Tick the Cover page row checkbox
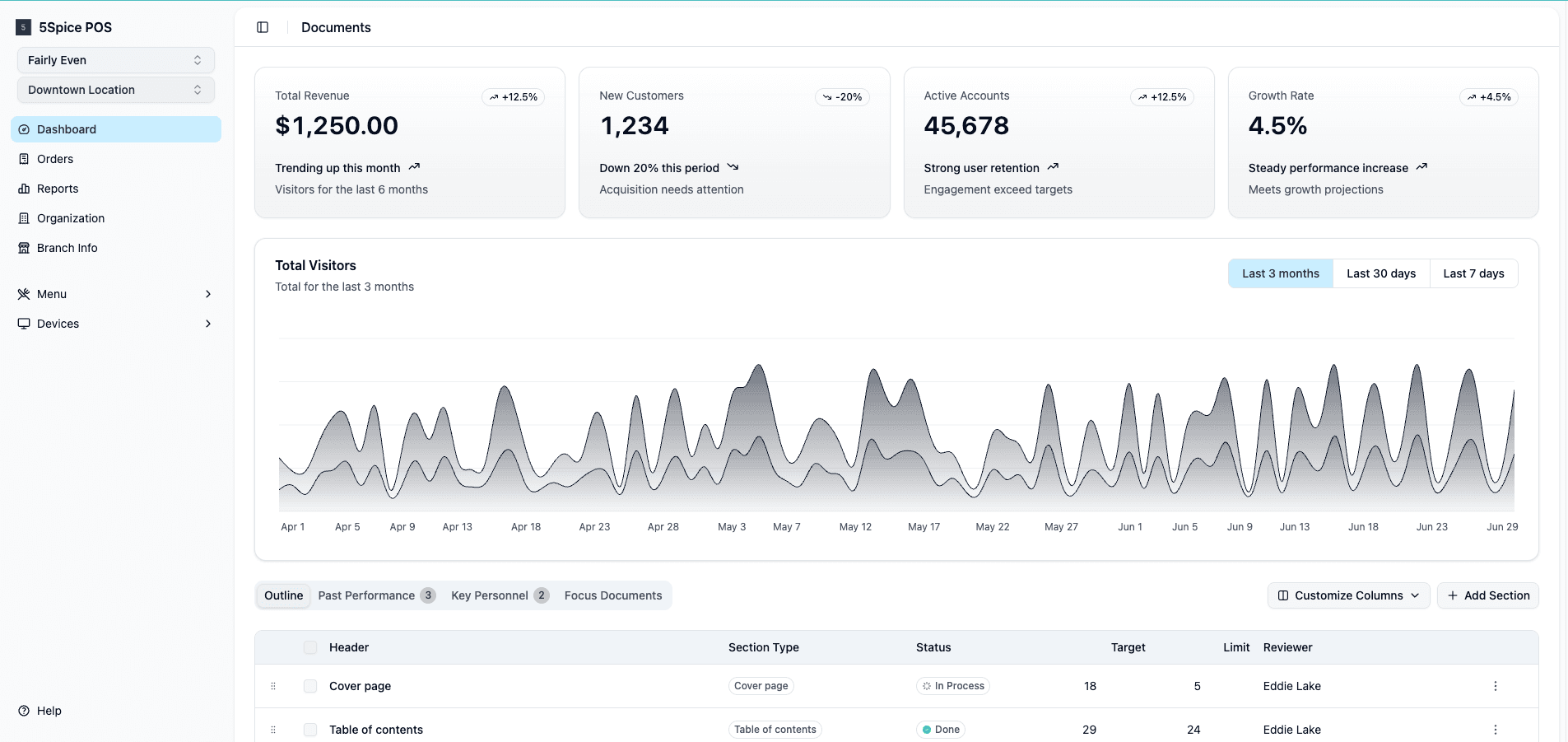The height and width of the screenshot is (742, 1568). click(310, 686)
